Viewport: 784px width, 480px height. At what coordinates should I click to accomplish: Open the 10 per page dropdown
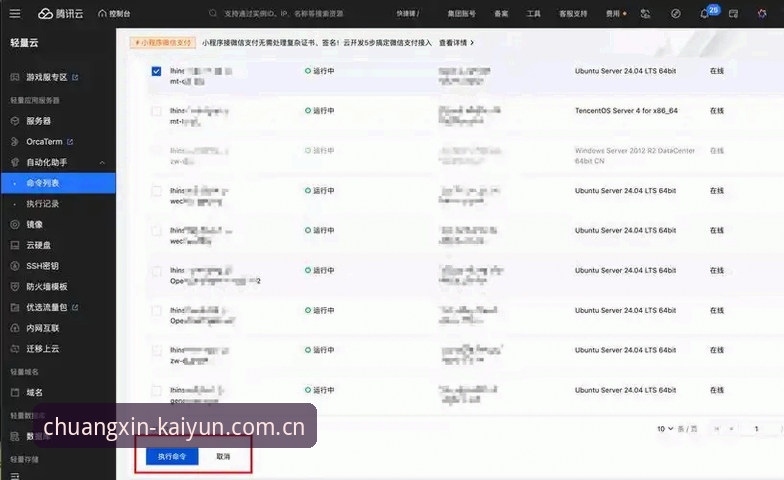coord(665,429)
